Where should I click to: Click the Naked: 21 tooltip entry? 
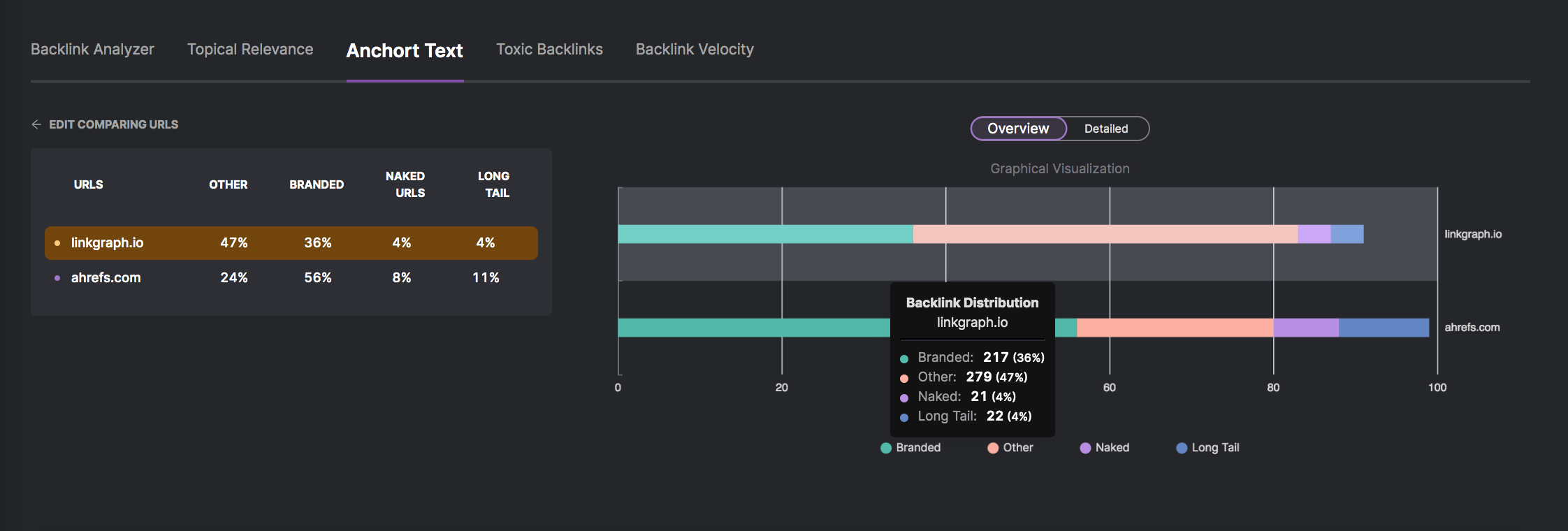click(958, 396)
